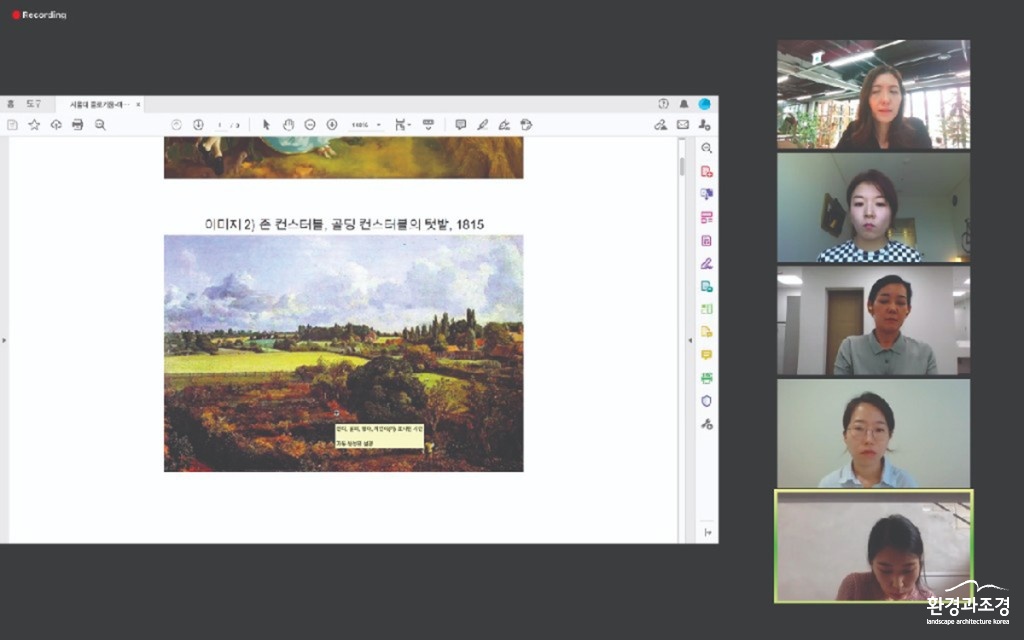
Task: Open More Tools icon in right pane
Action: click(707, 424)
